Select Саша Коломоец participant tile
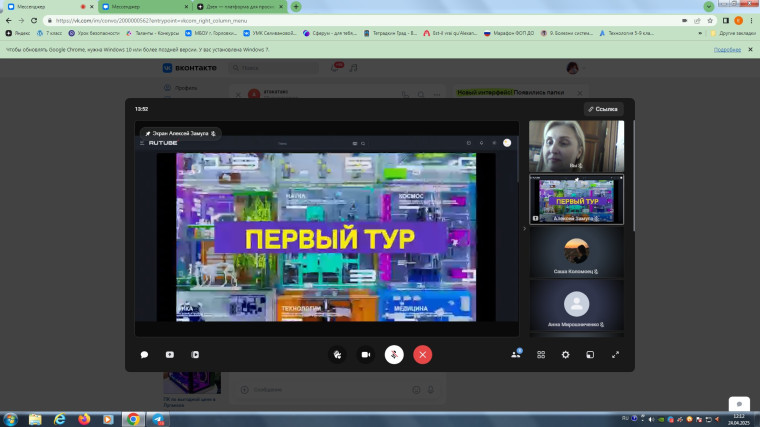760x427 pixels. [576, 253]
